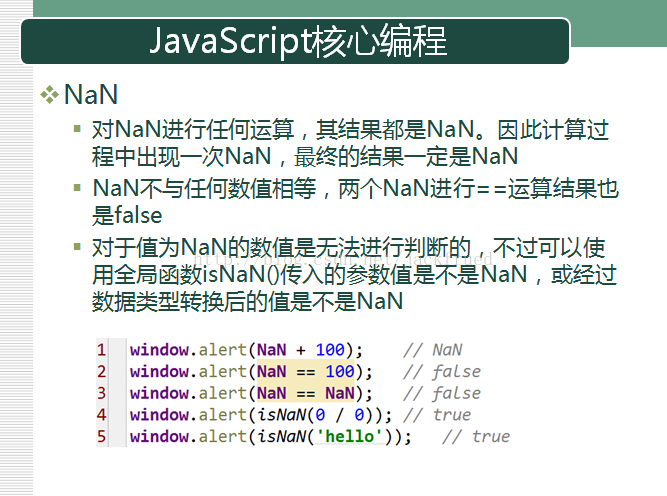The image size is (667, 496).
Task: Click code line 'window.alert(NaN + 100);'
Action: (246, 350)
